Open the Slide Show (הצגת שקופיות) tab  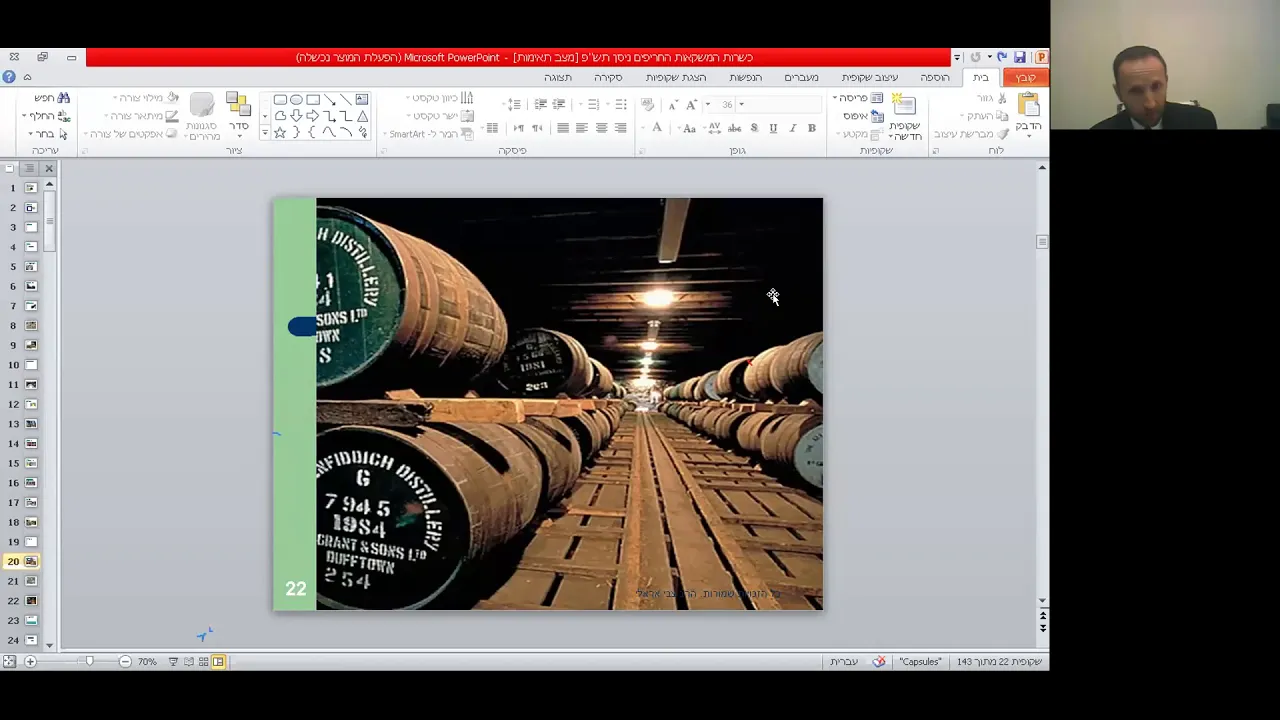coord(676,77)
